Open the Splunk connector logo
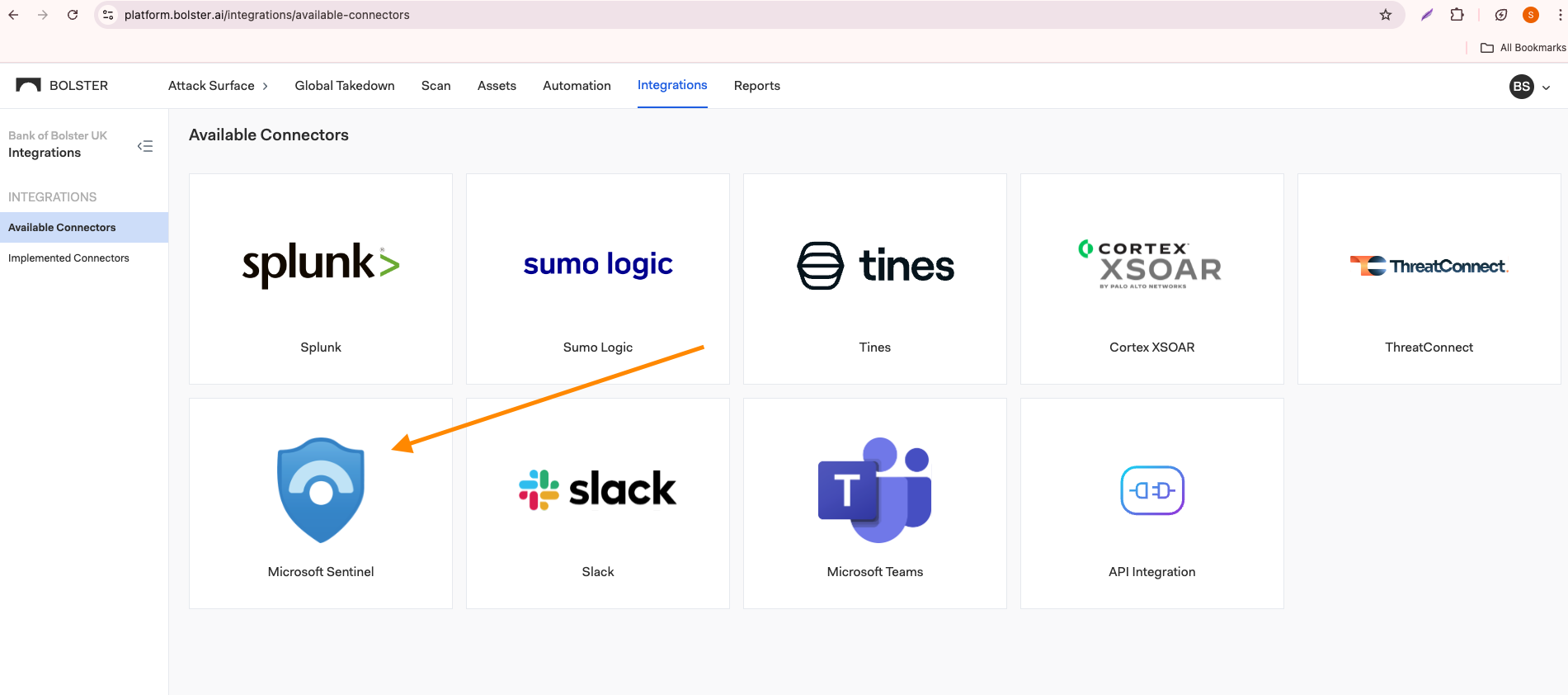This screenshot has height=695, width=1568. (321, 264)
